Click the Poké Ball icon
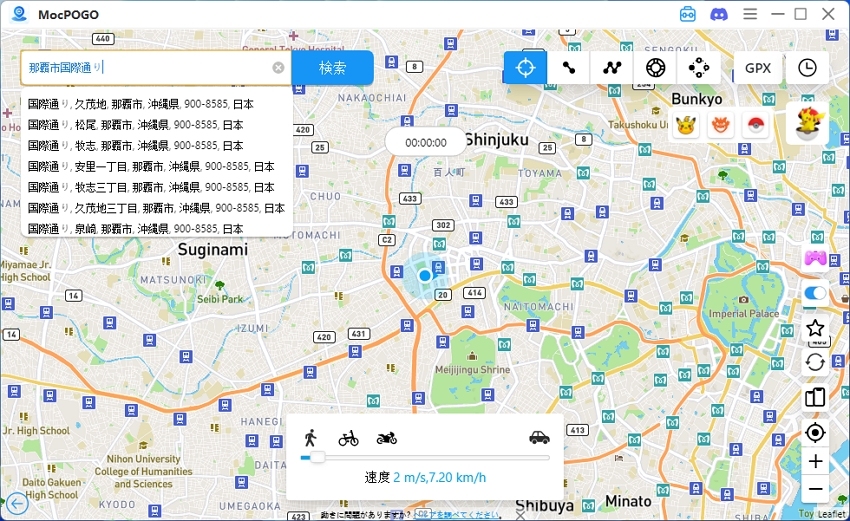Image resolution: width=850 pixels, height=521 pixels. (x=756, y=126)
